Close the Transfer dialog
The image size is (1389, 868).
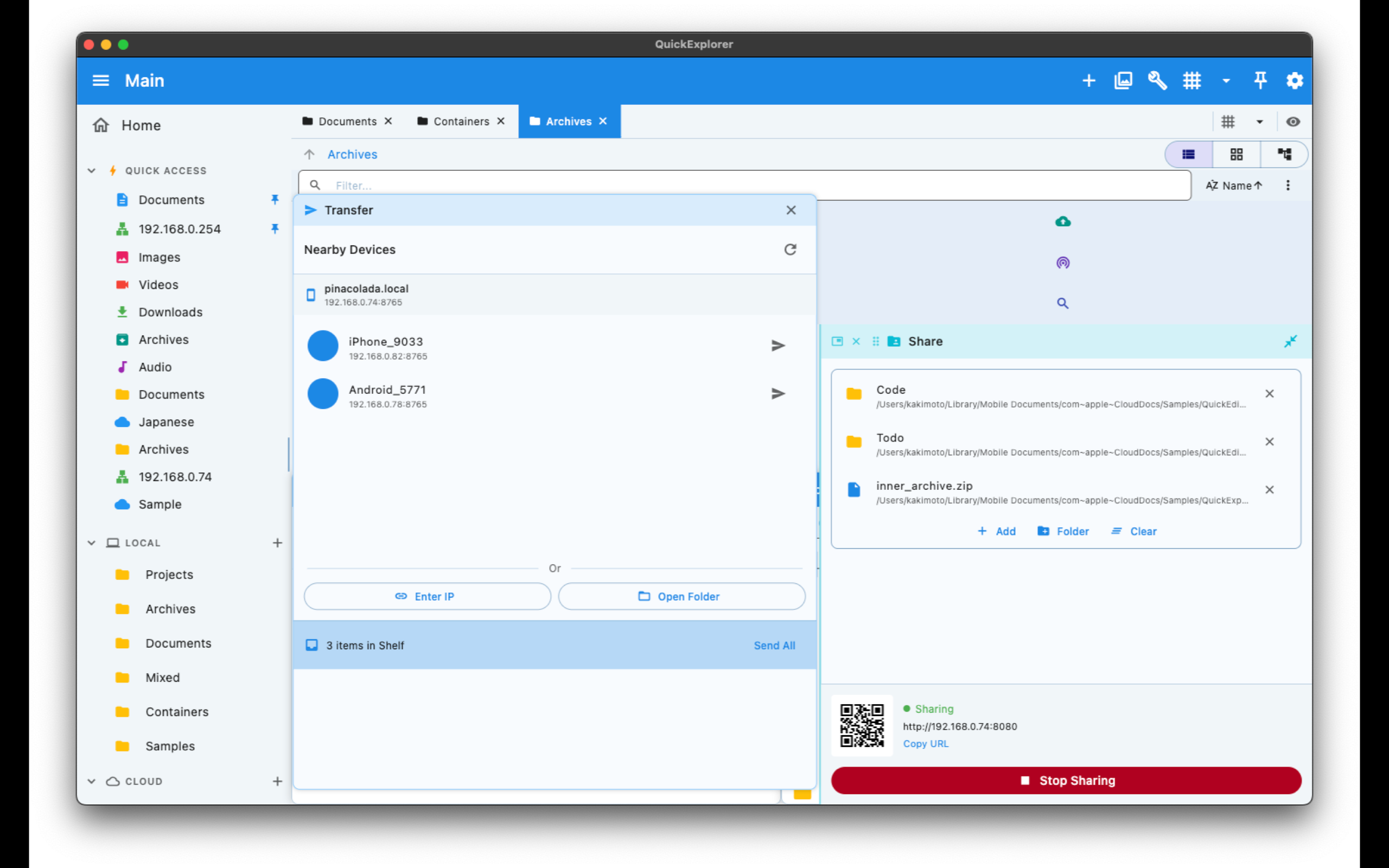(x=791, y=210)
